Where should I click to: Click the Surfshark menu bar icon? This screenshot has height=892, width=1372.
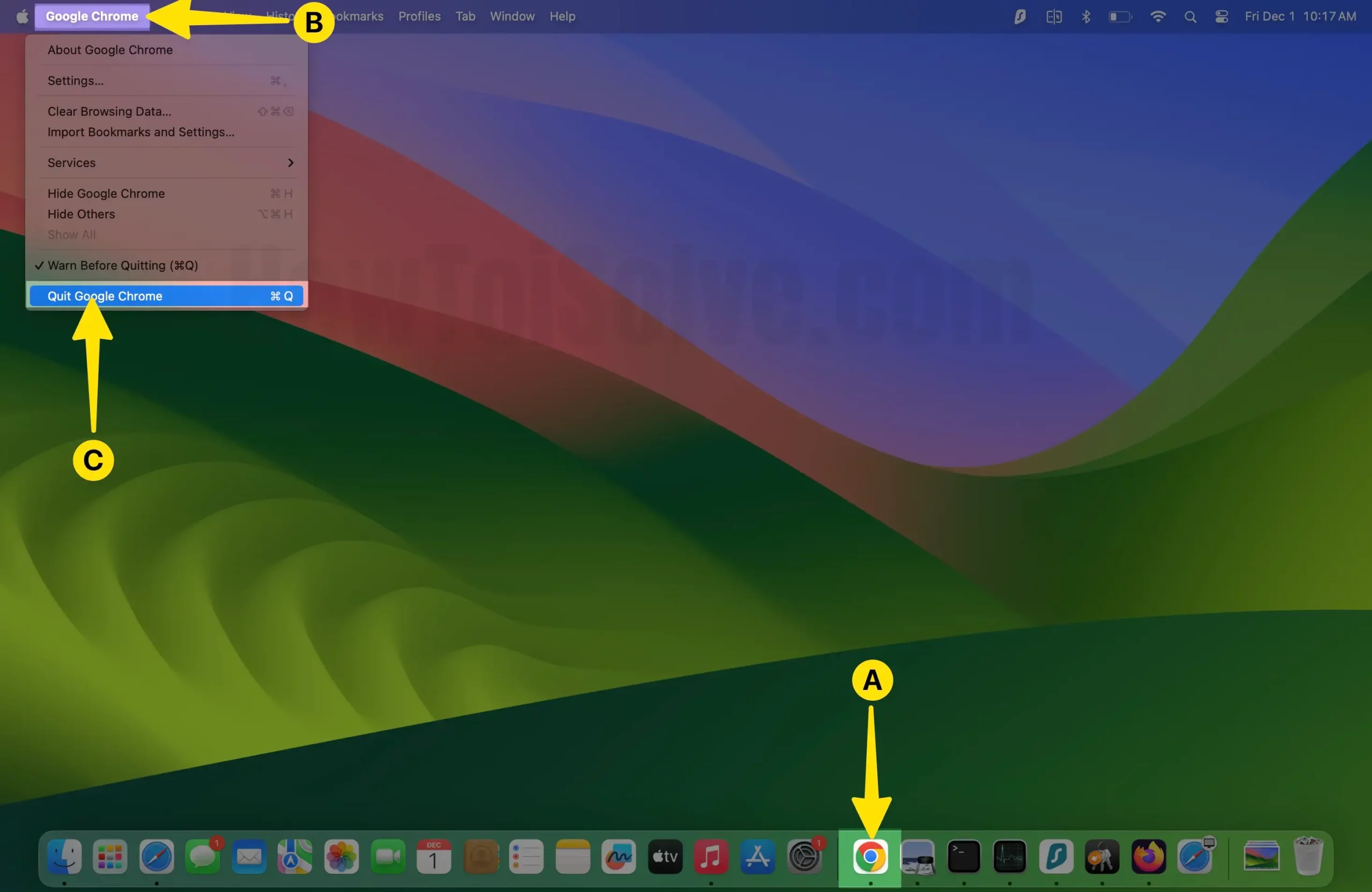point(1020,17)
